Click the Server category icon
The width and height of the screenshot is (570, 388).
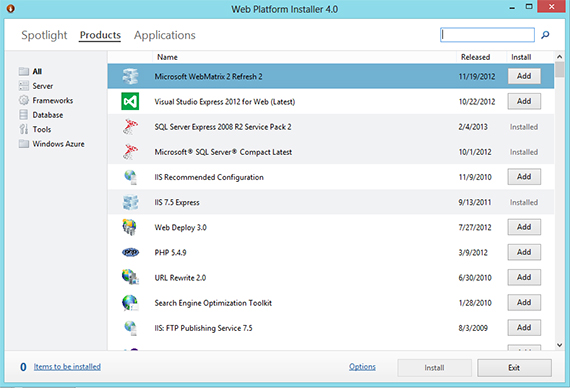pyautogui.click(x=24, y=86)
